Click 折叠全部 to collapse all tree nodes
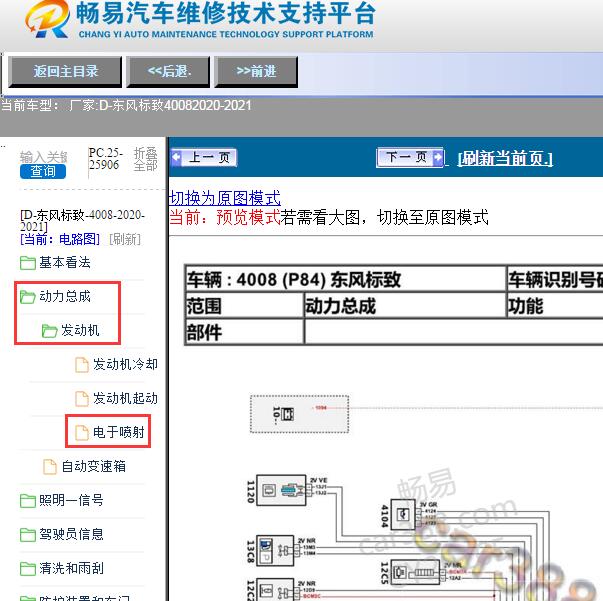603x601 pixels. tap(145, 159)
